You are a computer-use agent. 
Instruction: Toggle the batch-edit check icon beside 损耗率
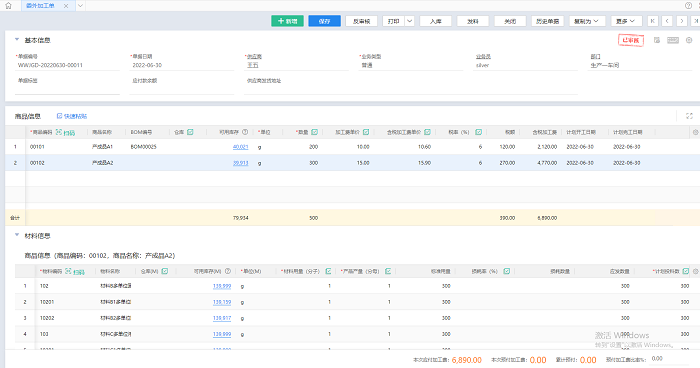tap(506, 271)
